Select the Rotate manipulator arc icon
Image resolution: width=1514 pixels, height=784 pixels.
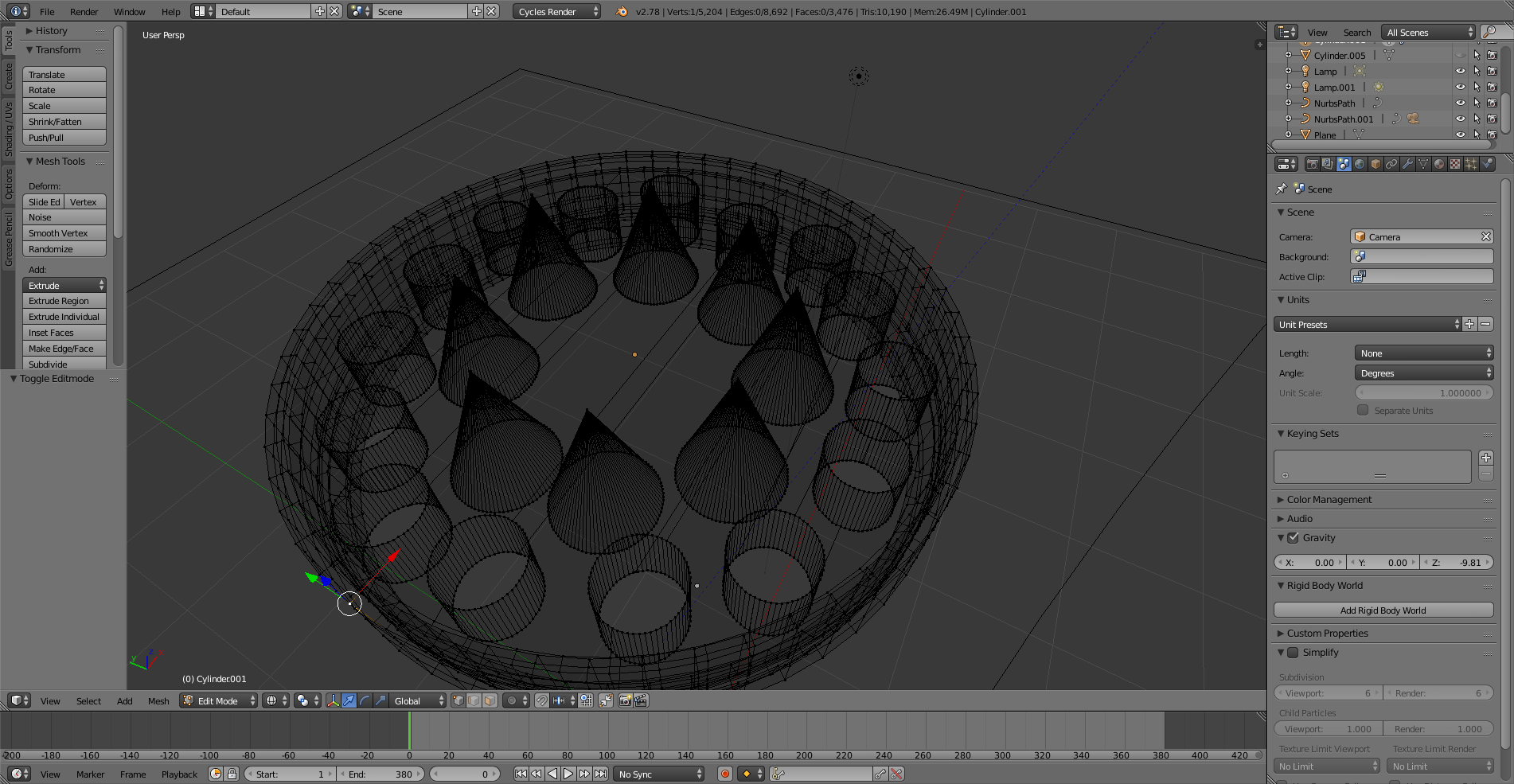(365, 700)
